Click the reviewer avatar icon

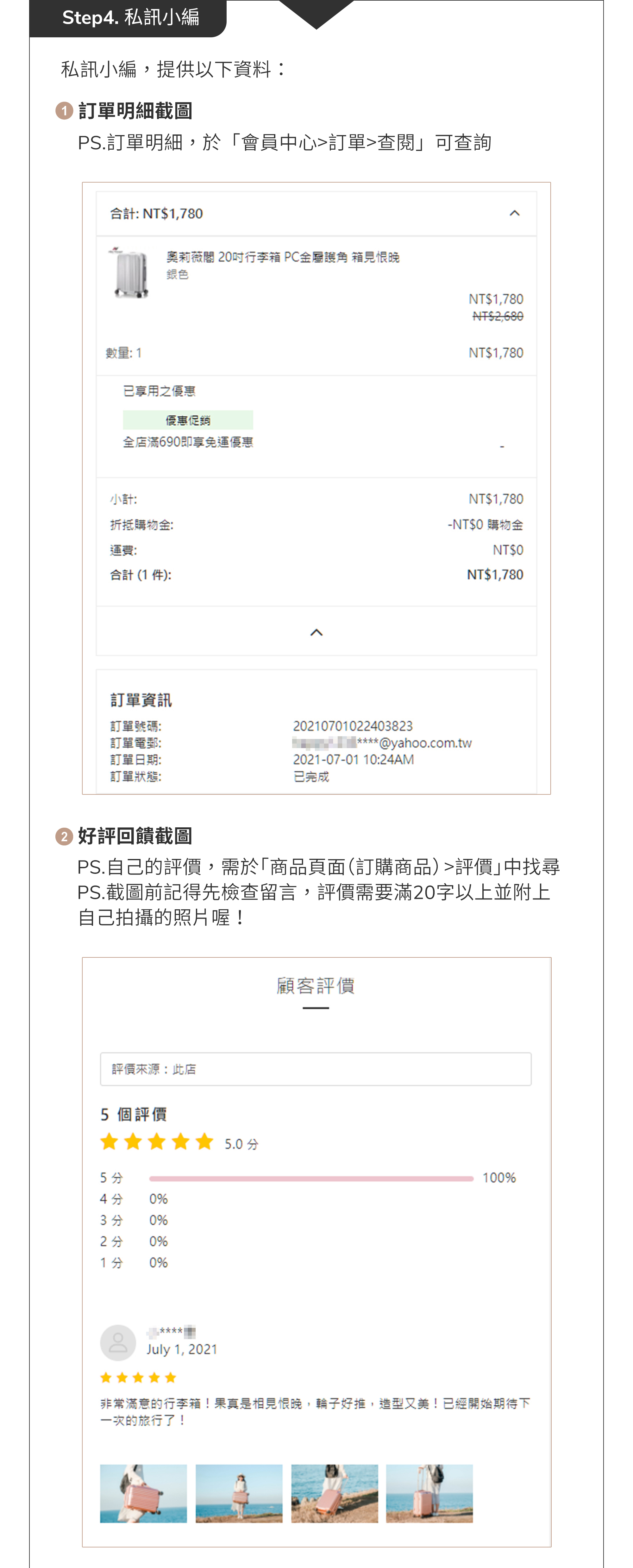[117, 1342]
